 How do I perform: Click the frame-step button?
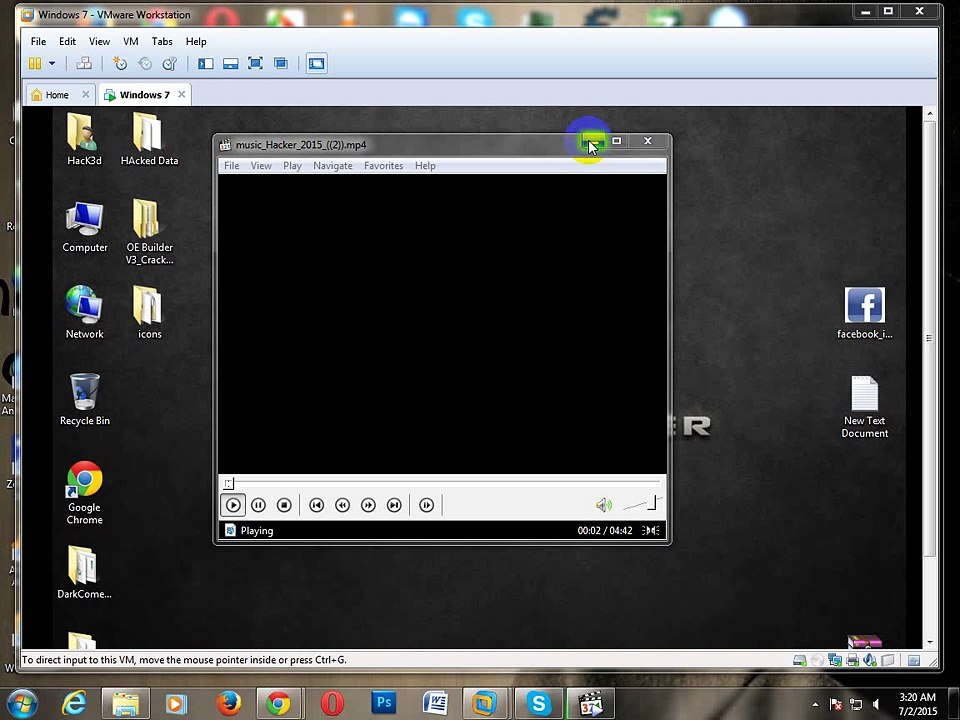[427, 505]
